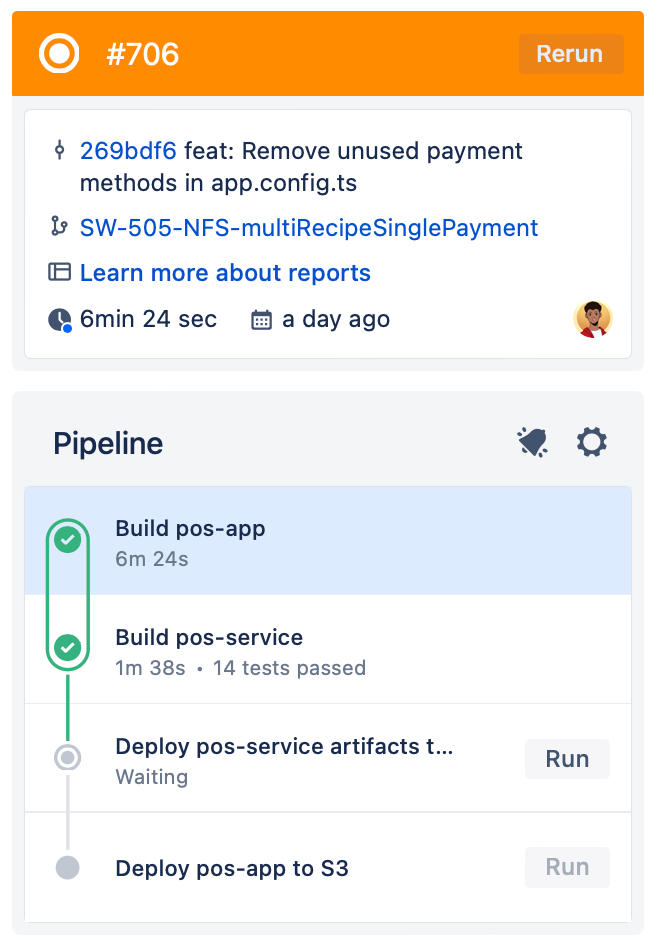Click the reports panel icon
This screenshot has width=662, height=940.
pos(59,272)
